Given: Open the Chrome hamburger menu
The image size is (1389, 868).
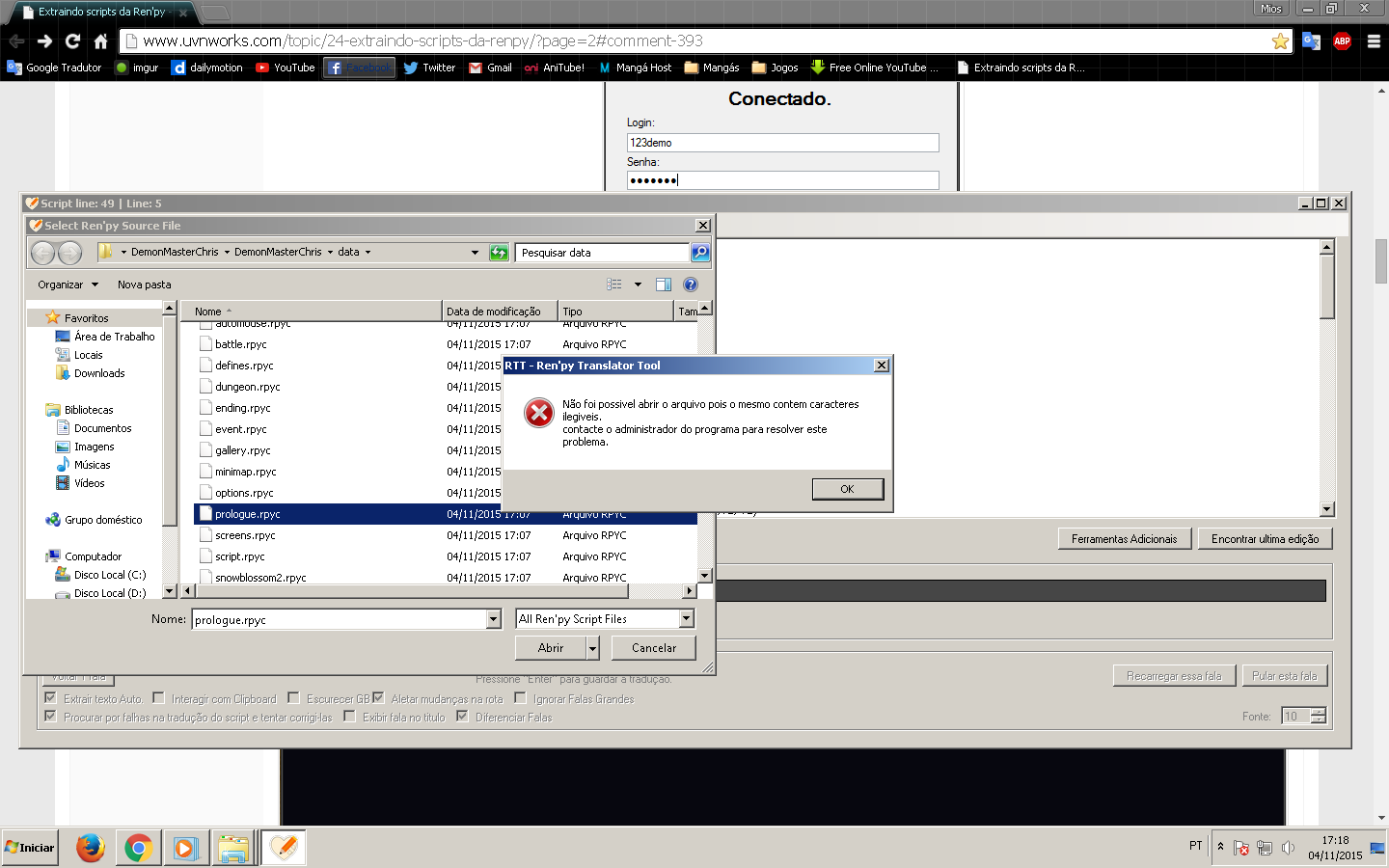Looking at the screenshot, I should tap(1374, 41).
